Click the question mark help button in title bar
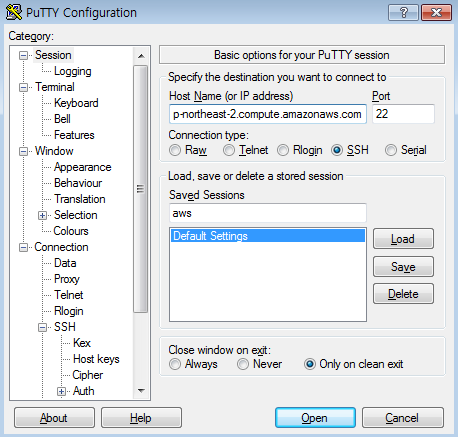This screenshot has height=437, width=458. pos(403,13)
